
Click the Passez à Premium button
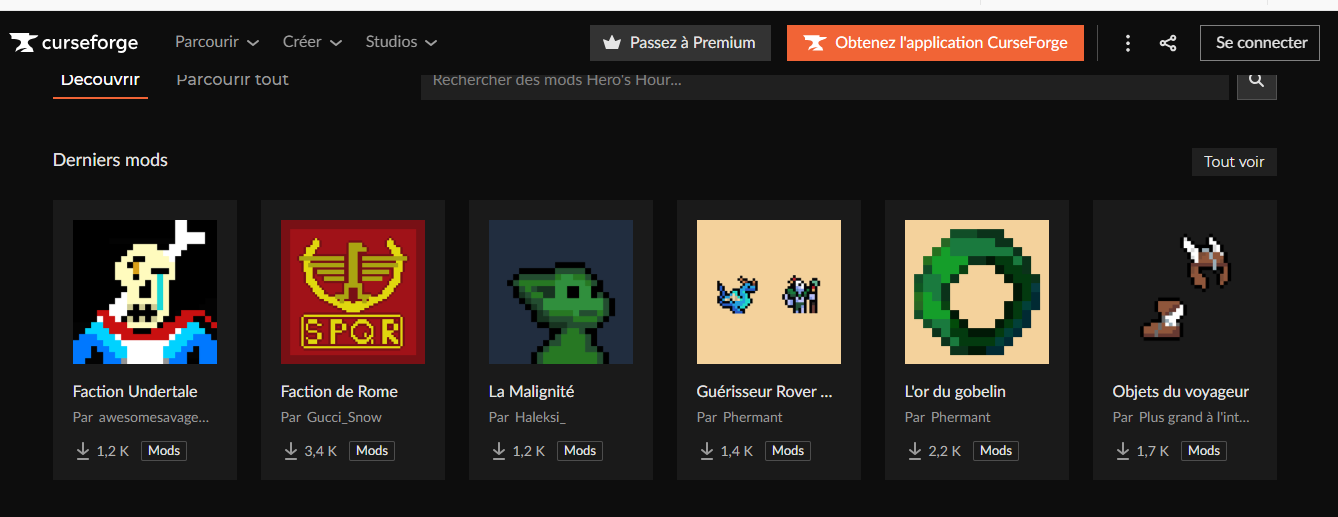pos(680,43)
